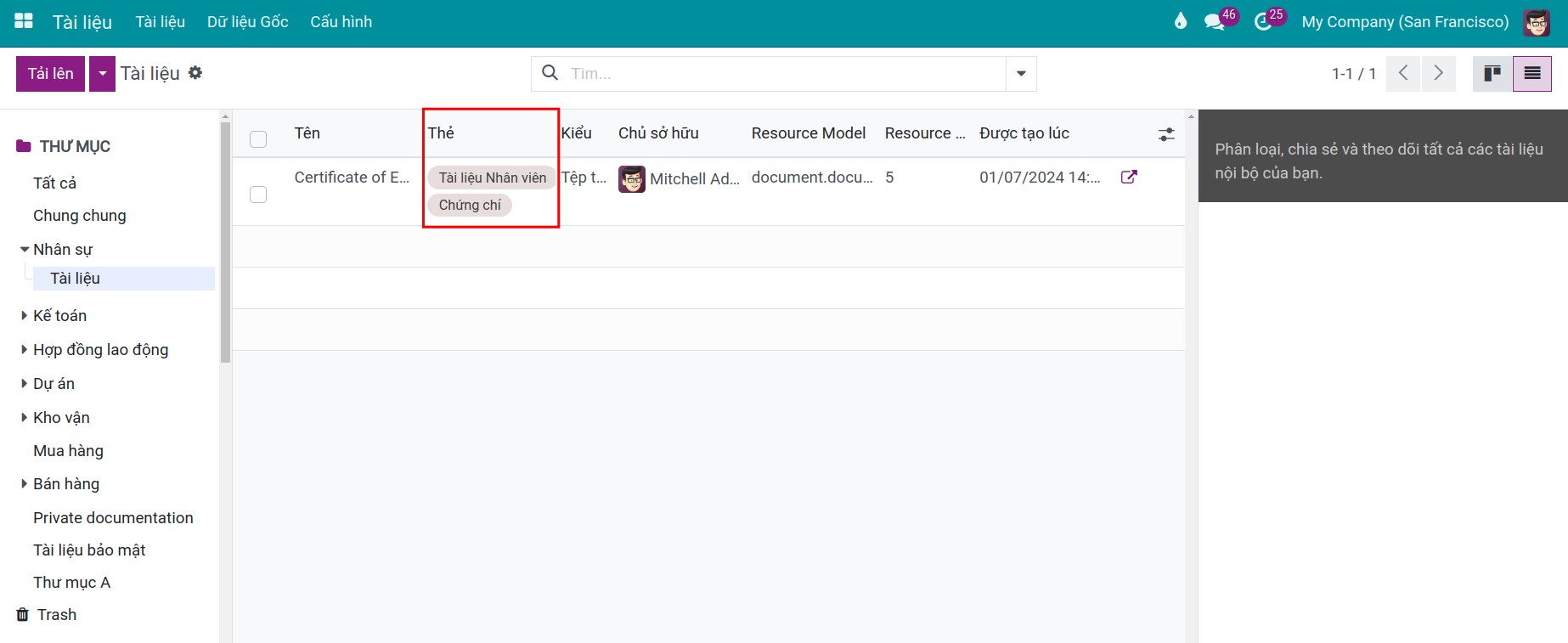Switch company My Company (San Francisco)
This screenshot has height=643, width=1568.
tap(1405, 22)
